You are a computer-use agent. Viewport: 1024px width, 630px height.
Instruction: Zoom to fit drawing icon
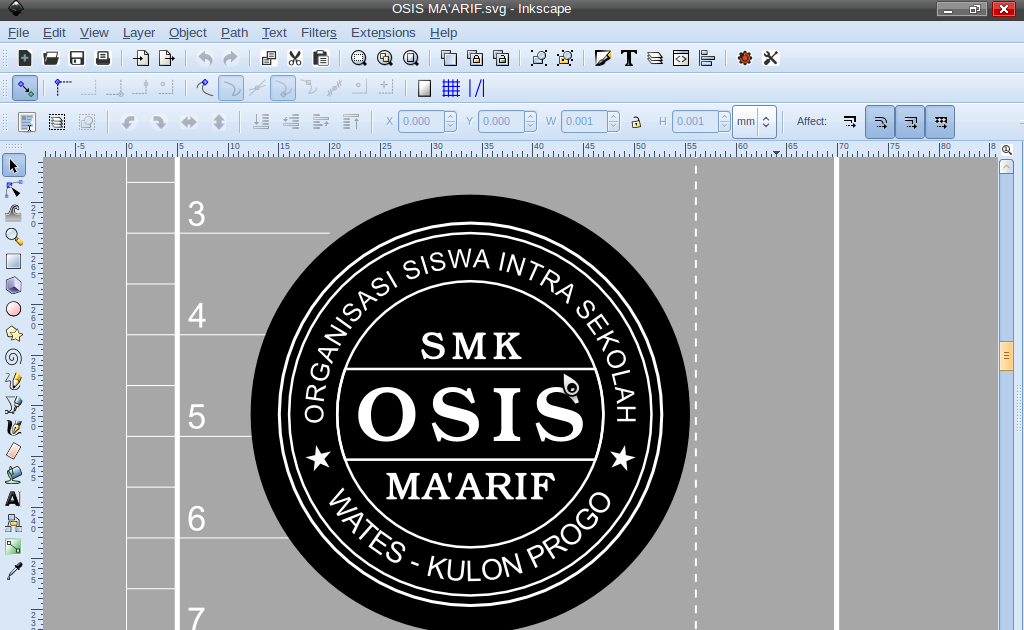coord(385,58)
